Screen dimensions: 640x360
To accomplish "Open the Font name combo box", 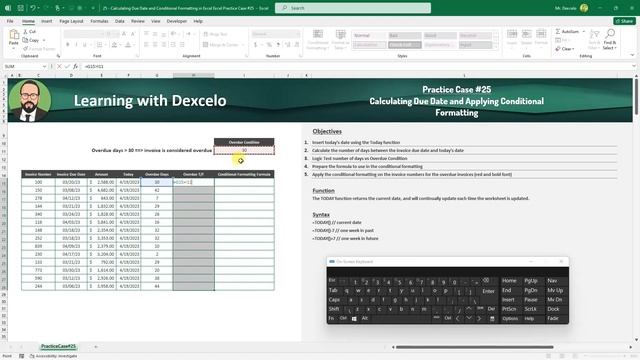I will (83, 34).
